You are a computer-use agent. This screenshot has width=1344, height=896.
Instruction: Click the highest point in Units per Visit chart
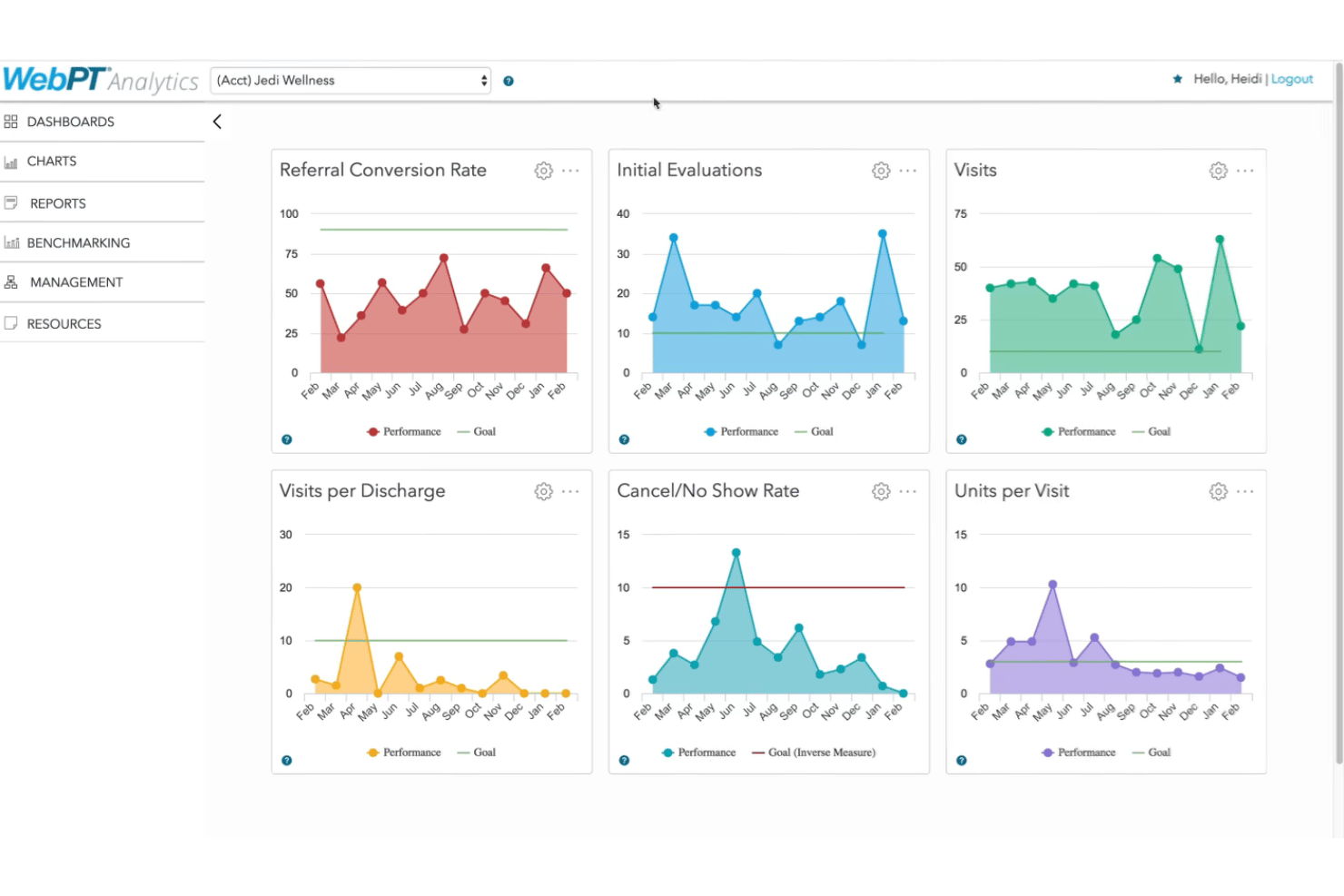1052,585
